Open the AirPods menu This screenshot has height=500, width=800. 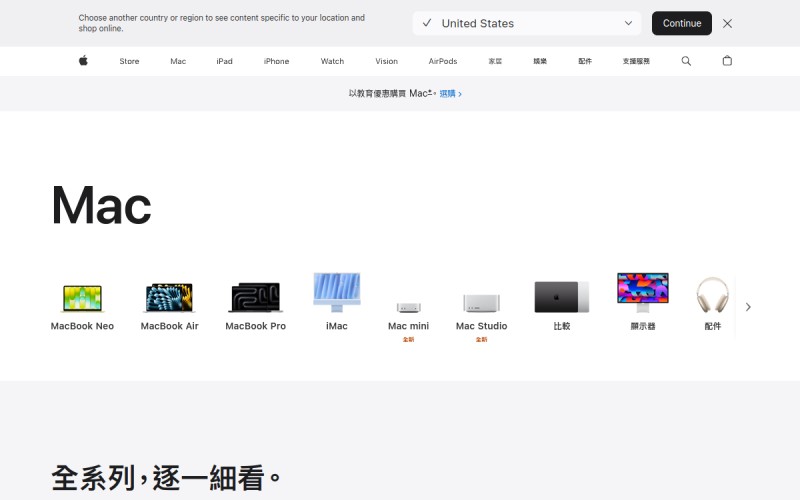coord(443,61)
